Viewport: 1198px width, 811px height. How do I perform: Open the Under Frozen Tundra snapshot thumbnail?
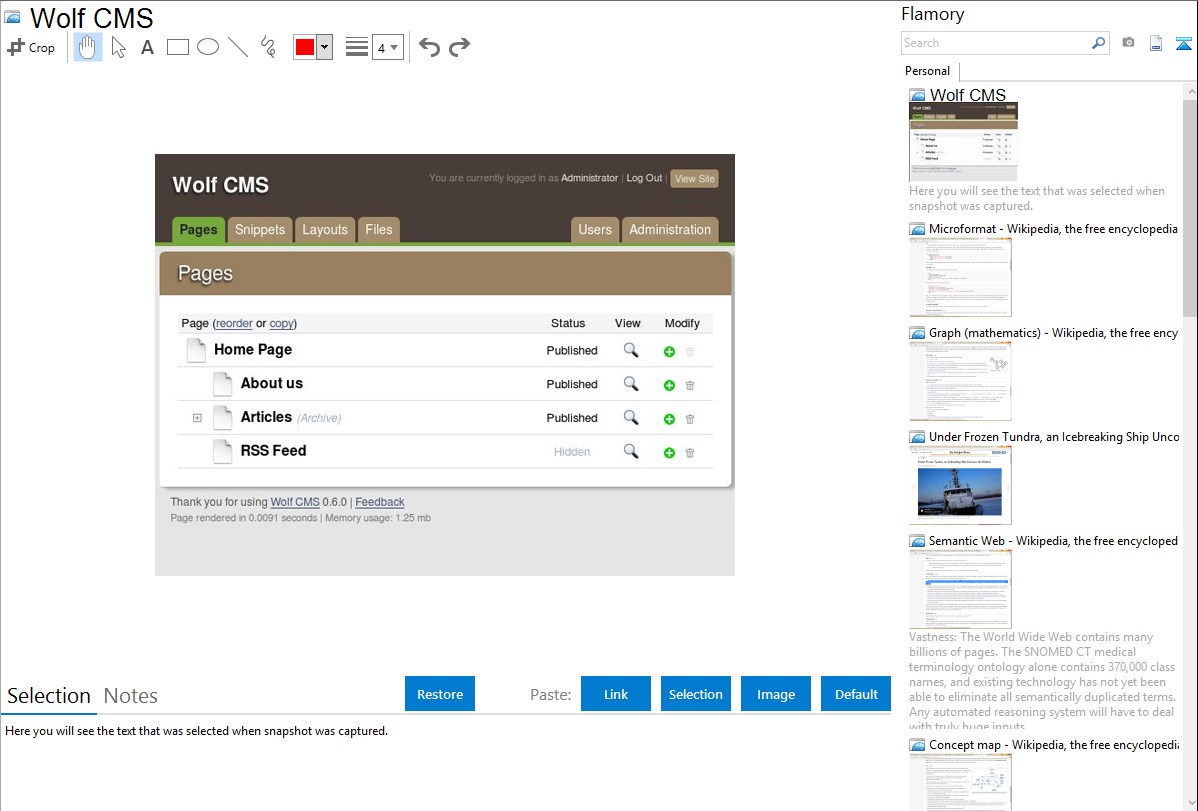960,485
